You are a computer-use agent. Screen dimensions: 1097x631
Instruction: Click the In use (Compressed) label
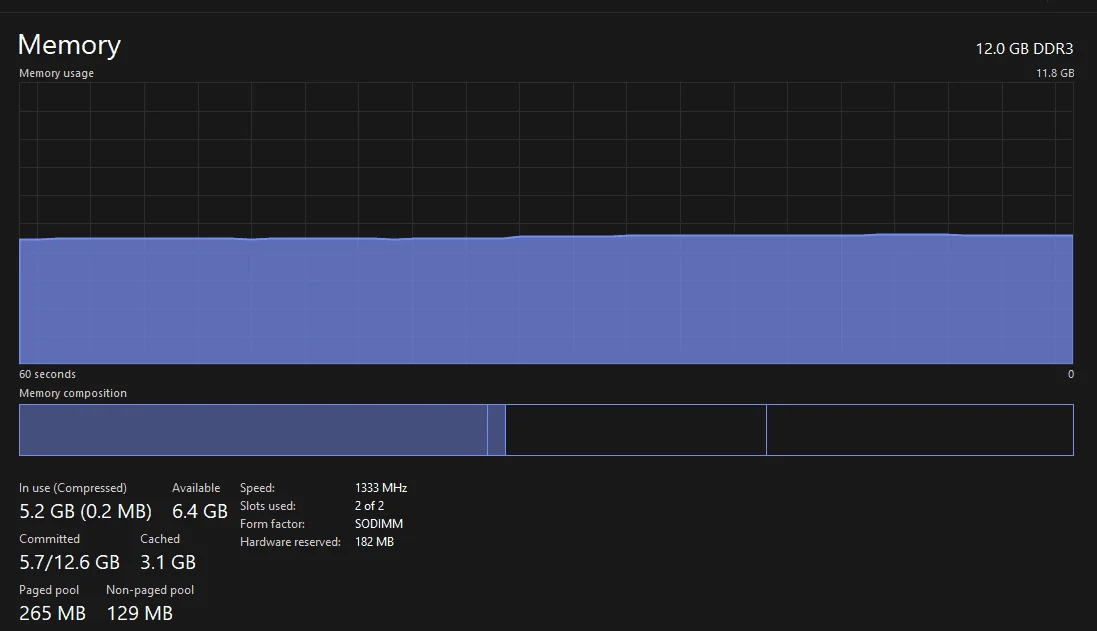tap(73, 488)
